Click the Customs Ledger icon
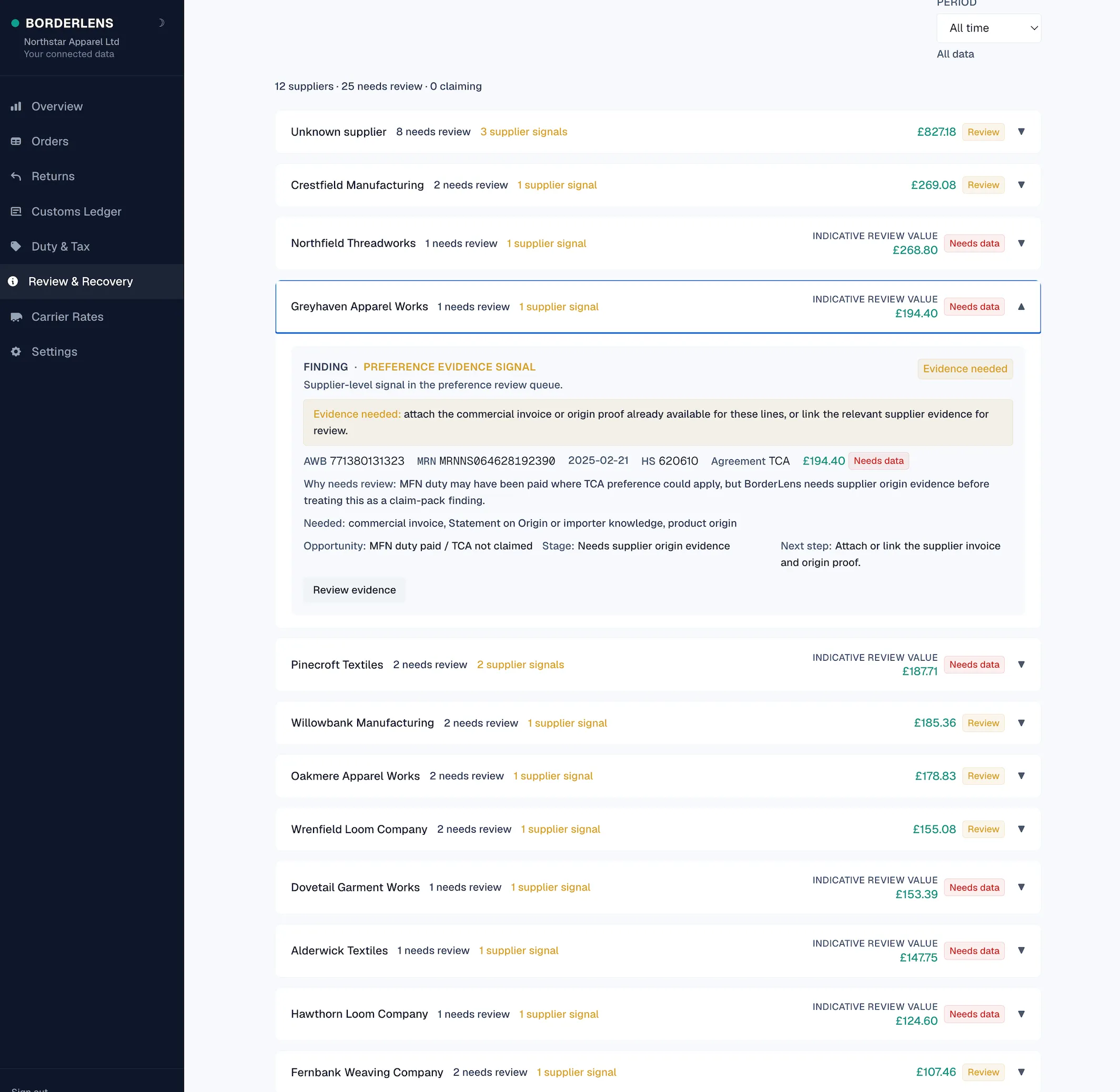The image size is (1120, 1092). [x=16, y=211]
